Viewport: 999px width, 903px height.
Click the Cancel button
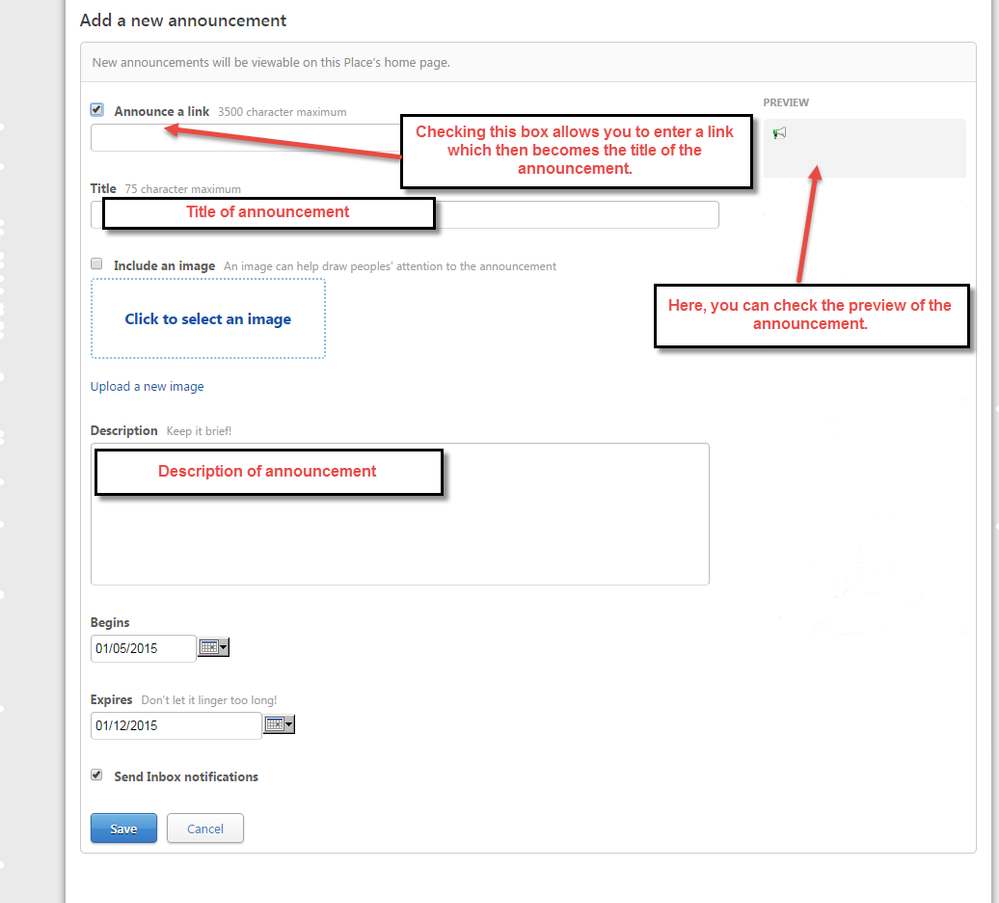coord(205,828)
